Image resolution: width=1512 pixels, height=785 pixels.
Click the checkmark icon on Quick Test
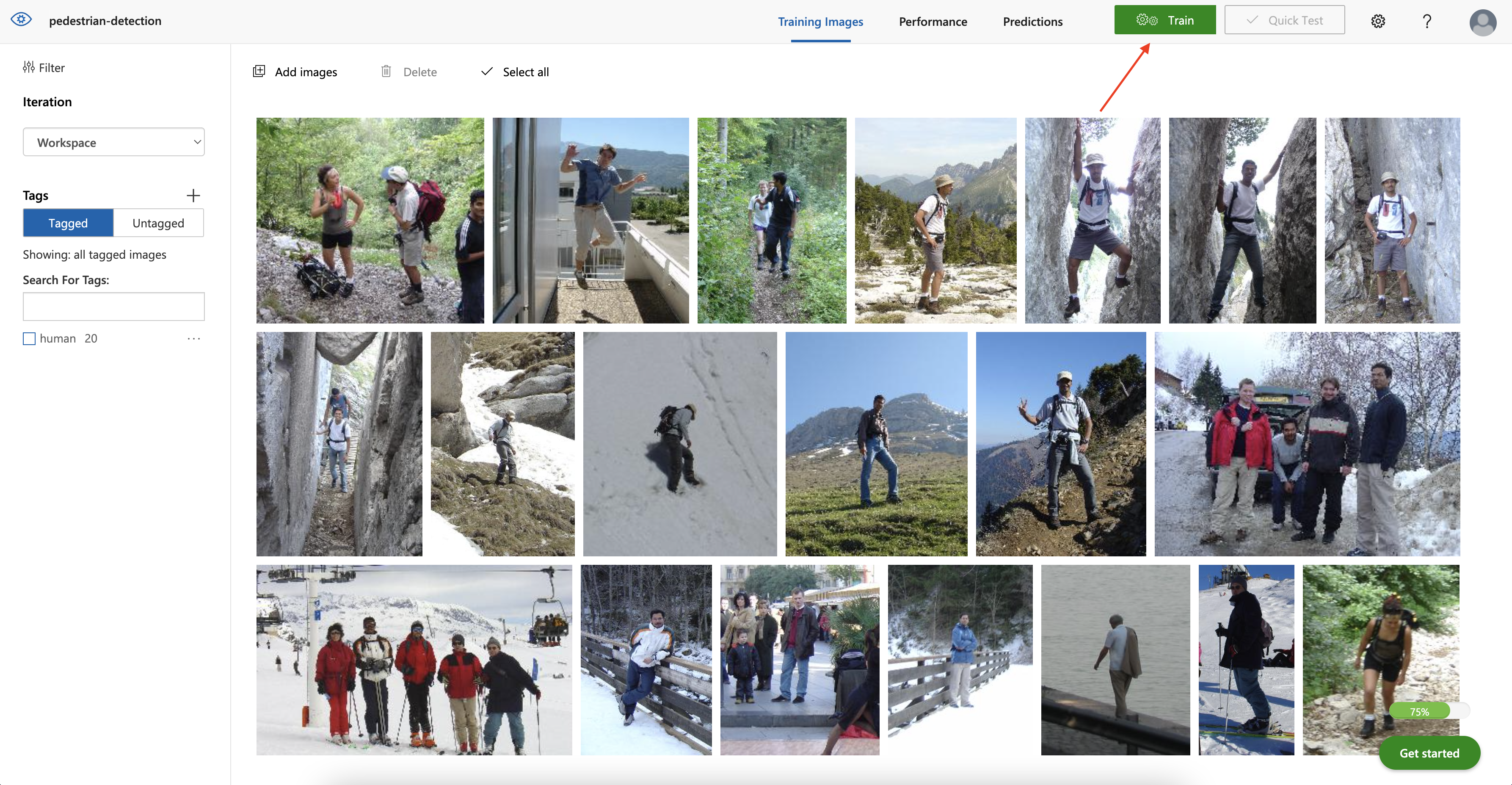(x=1251, y=20)
